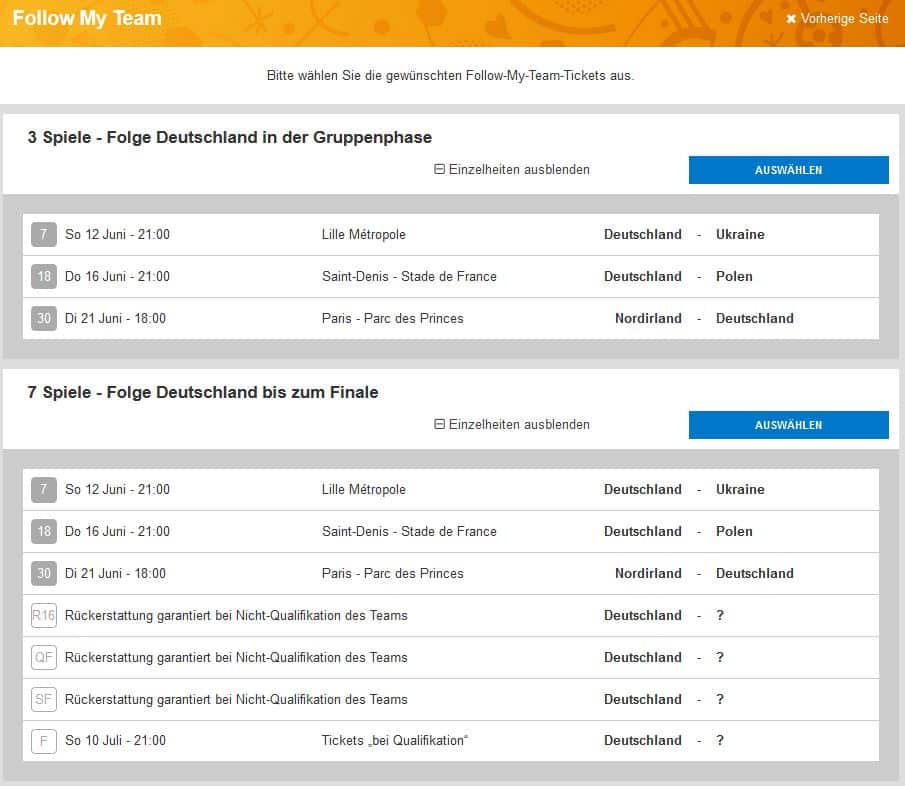Click match 7 badge in group stage package
Screen dimensions: 905x786
[x=43, y=235]
